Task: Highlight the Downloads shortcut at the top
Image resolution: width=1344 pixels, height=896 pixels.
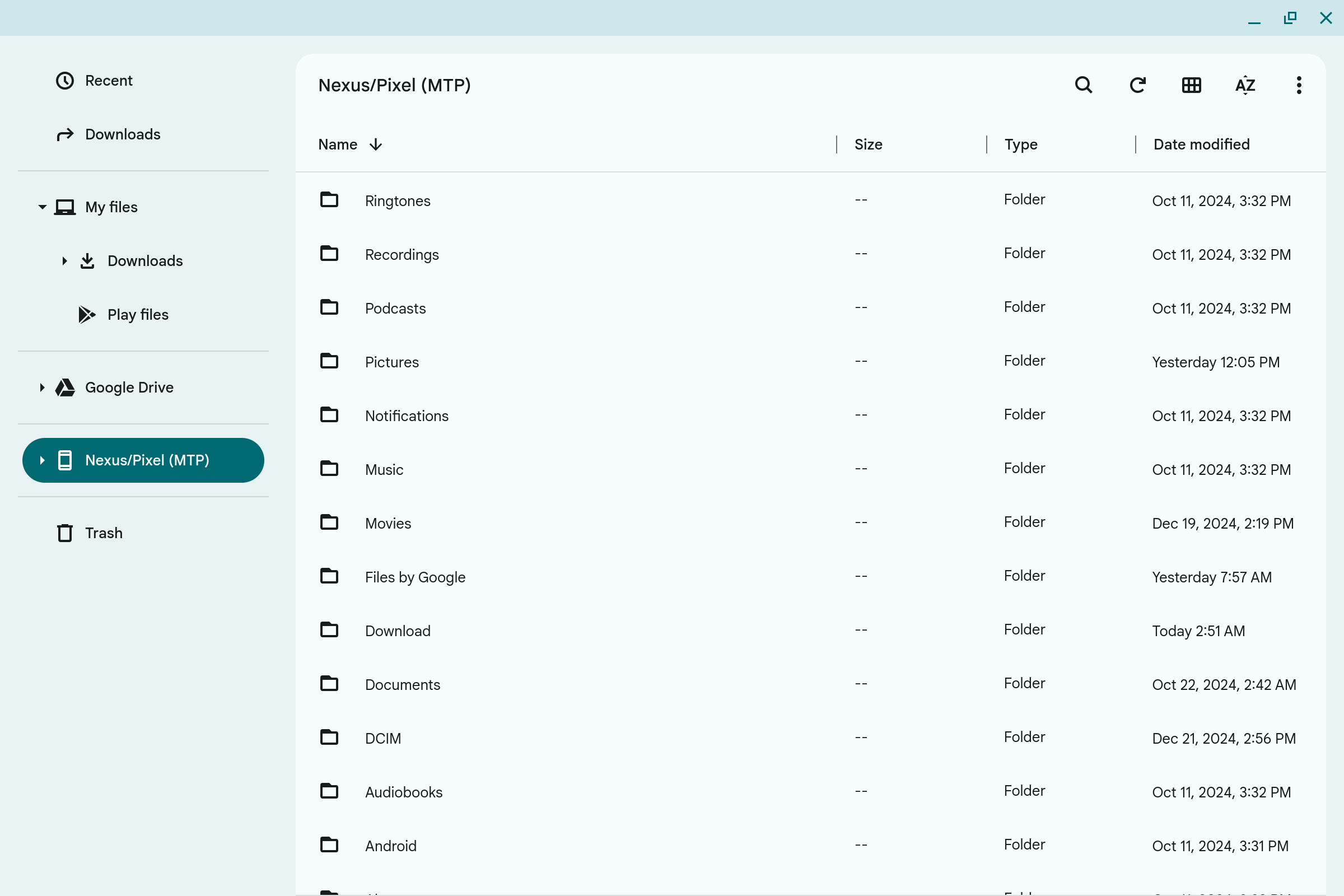Action: pyautogui.click(x=123, y=134)
